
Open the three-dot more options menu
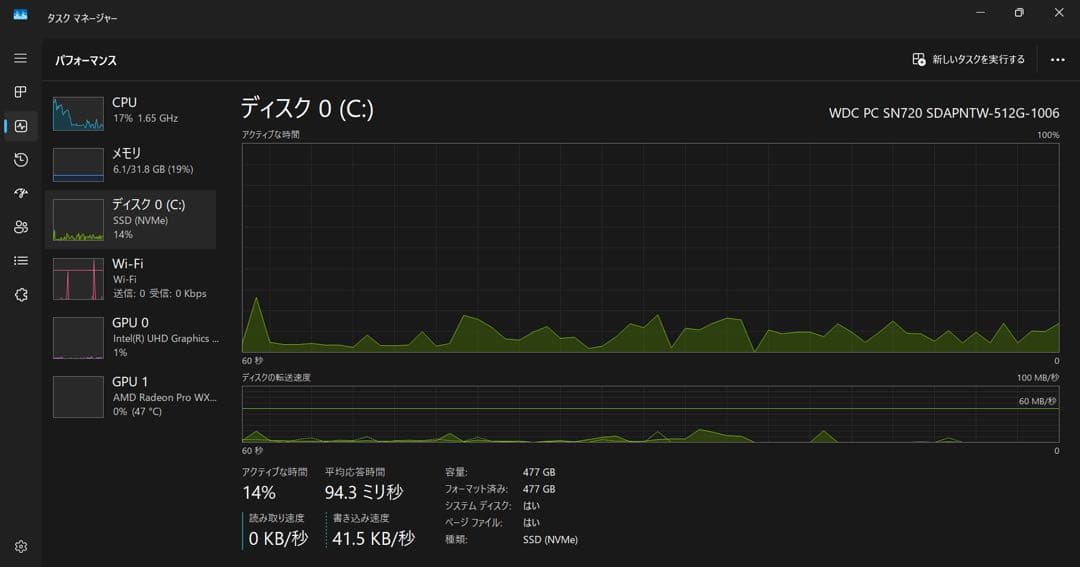[x=1057, y=60]
